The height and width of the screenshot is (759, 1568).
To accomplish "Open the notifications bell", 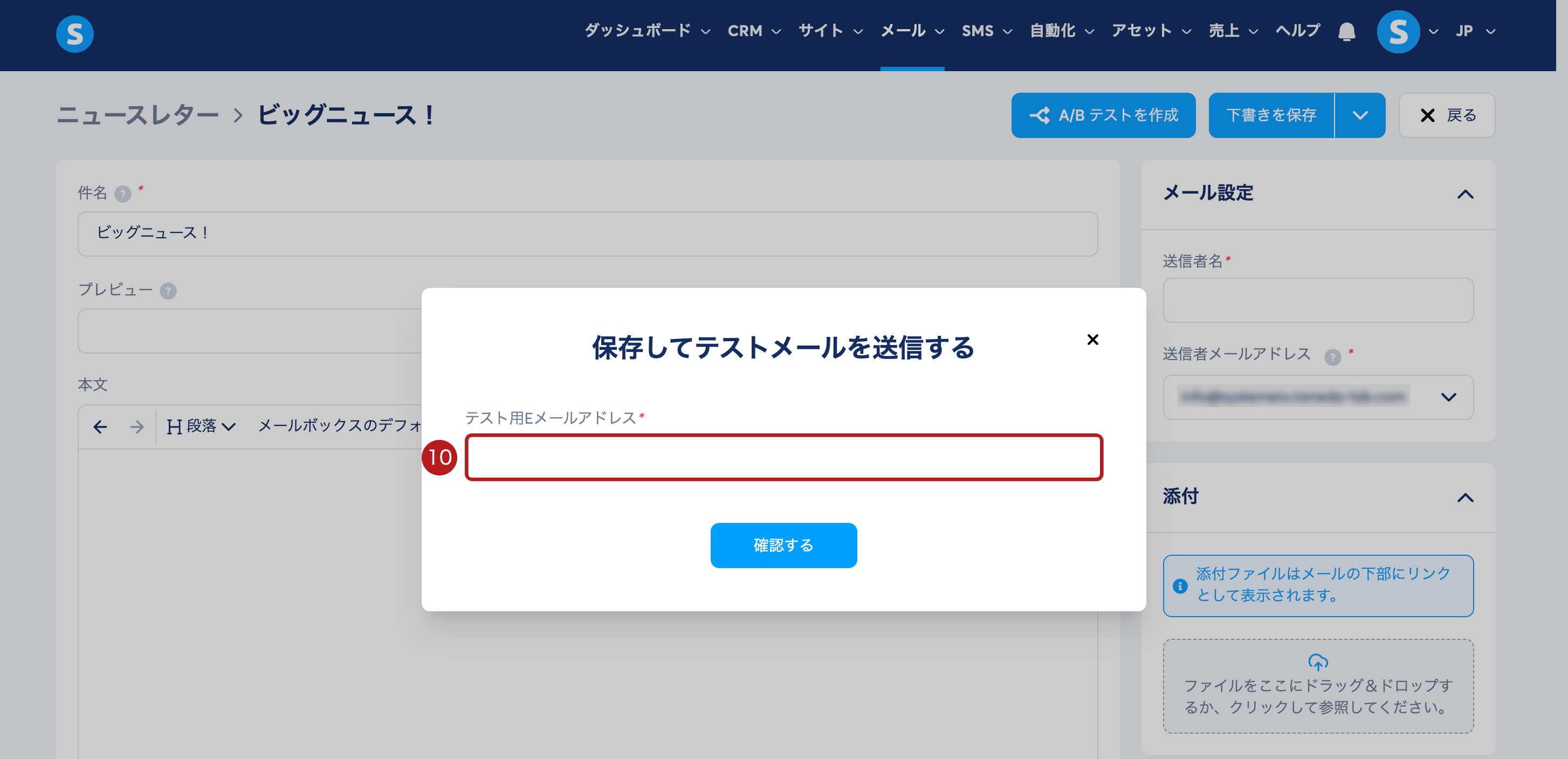I will [x=1346, y=31].
